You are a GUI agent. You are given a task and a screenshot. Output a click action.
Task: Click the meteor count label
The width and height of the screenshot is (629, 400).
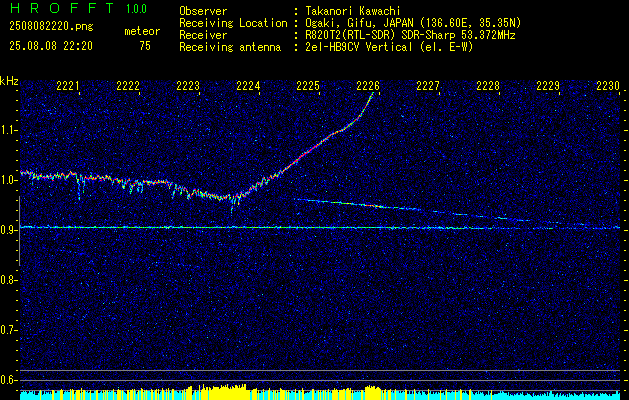click(x=142, y=31)
